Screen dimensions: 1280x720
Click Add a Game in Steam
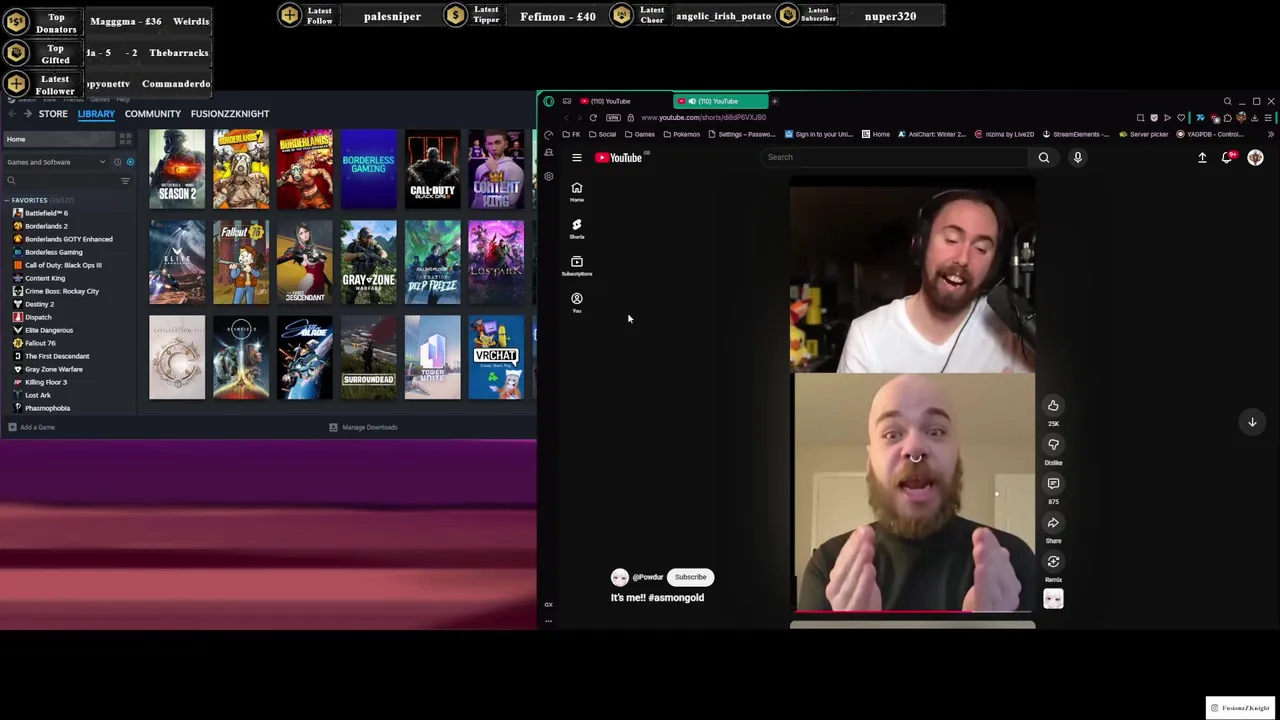pos(31,428)
